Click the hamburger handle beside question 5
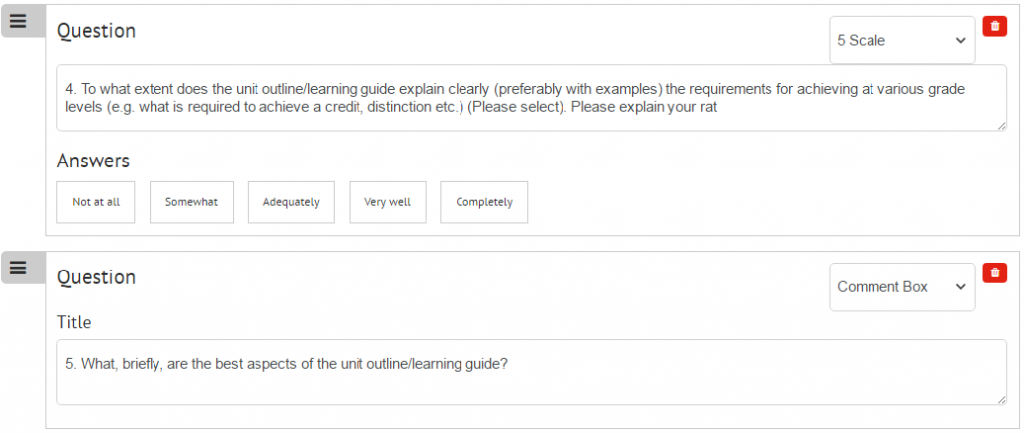This screenshot has width=1024, height=433. [x=18, y=268]
